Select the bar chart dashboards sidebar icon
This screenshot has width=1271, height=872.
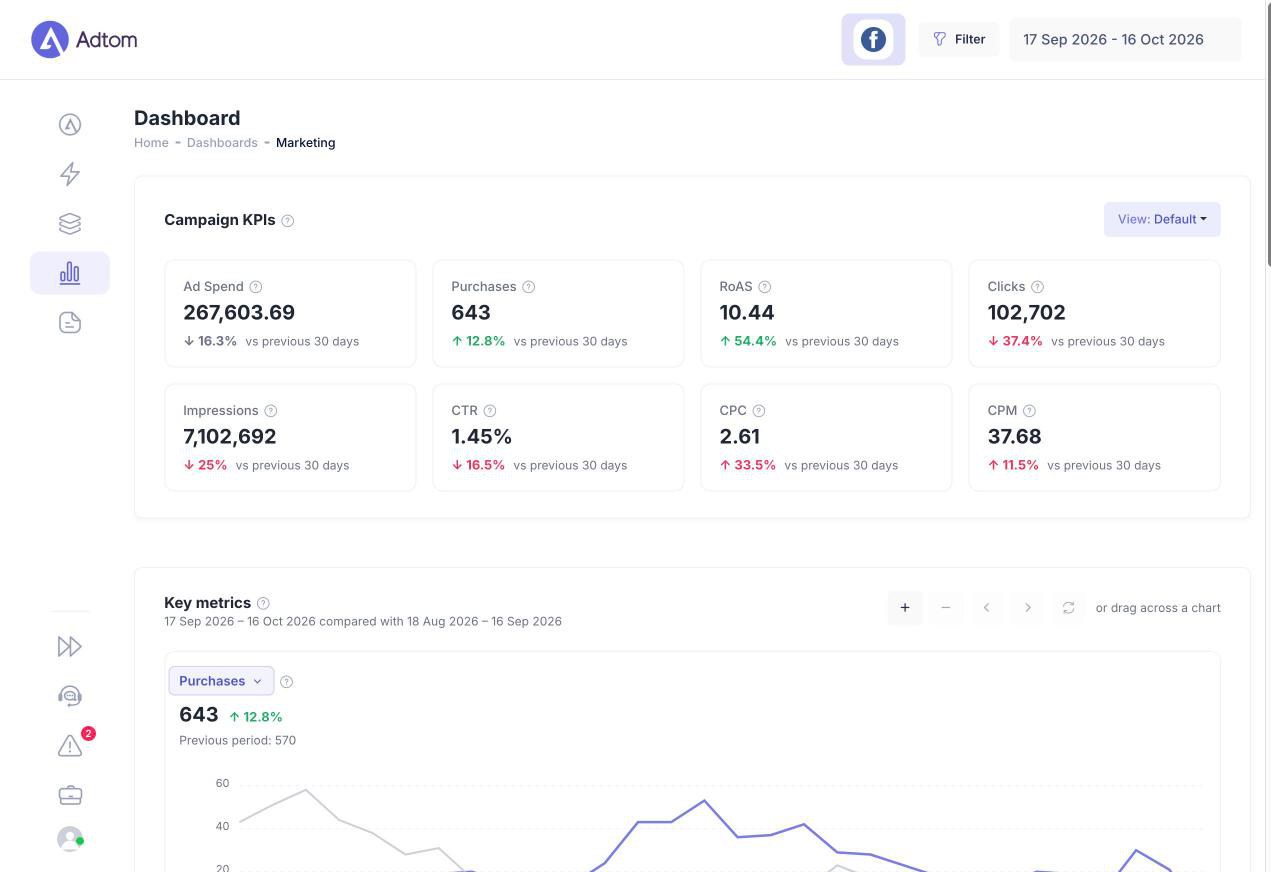point(70,273)
